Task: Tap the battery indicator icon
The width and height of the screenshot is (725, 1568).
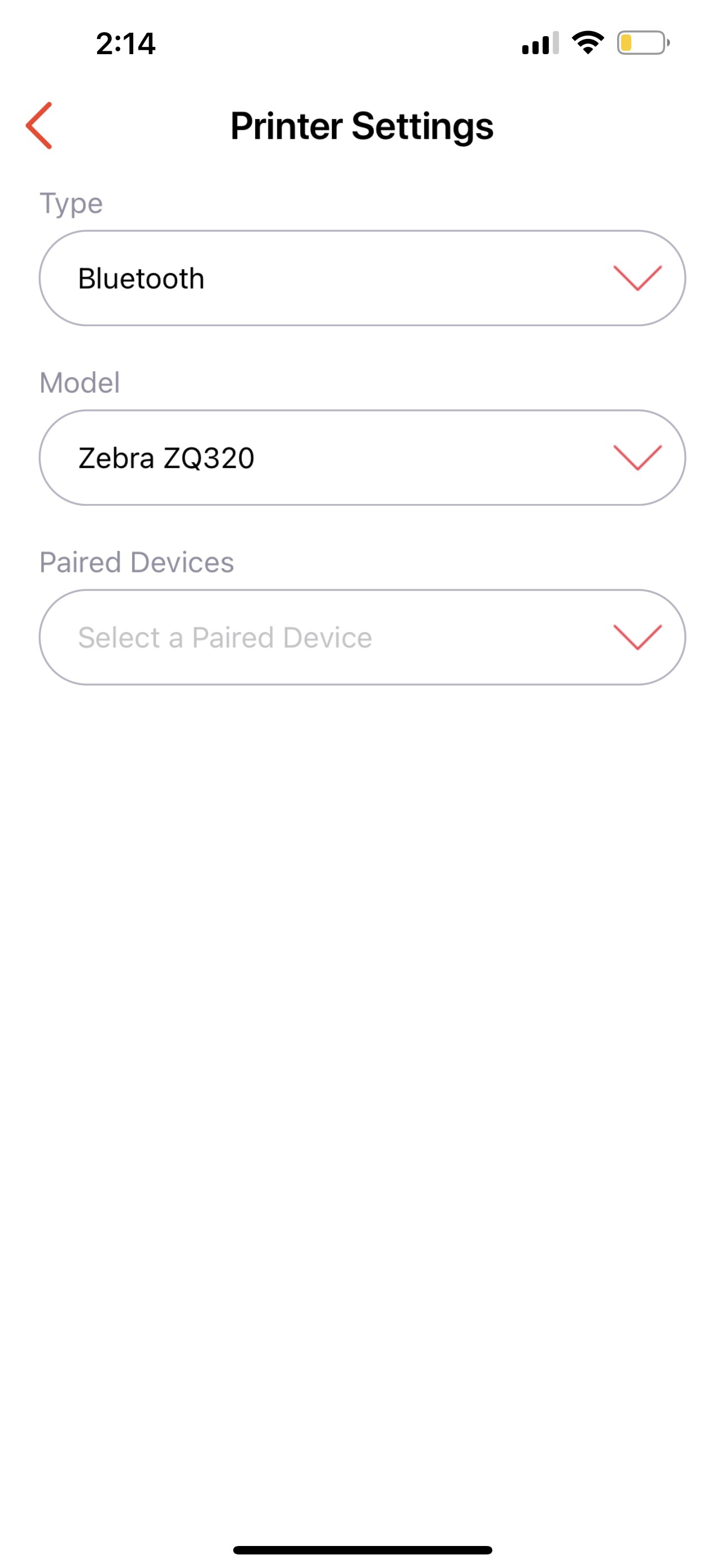Action: coord(644,42)
